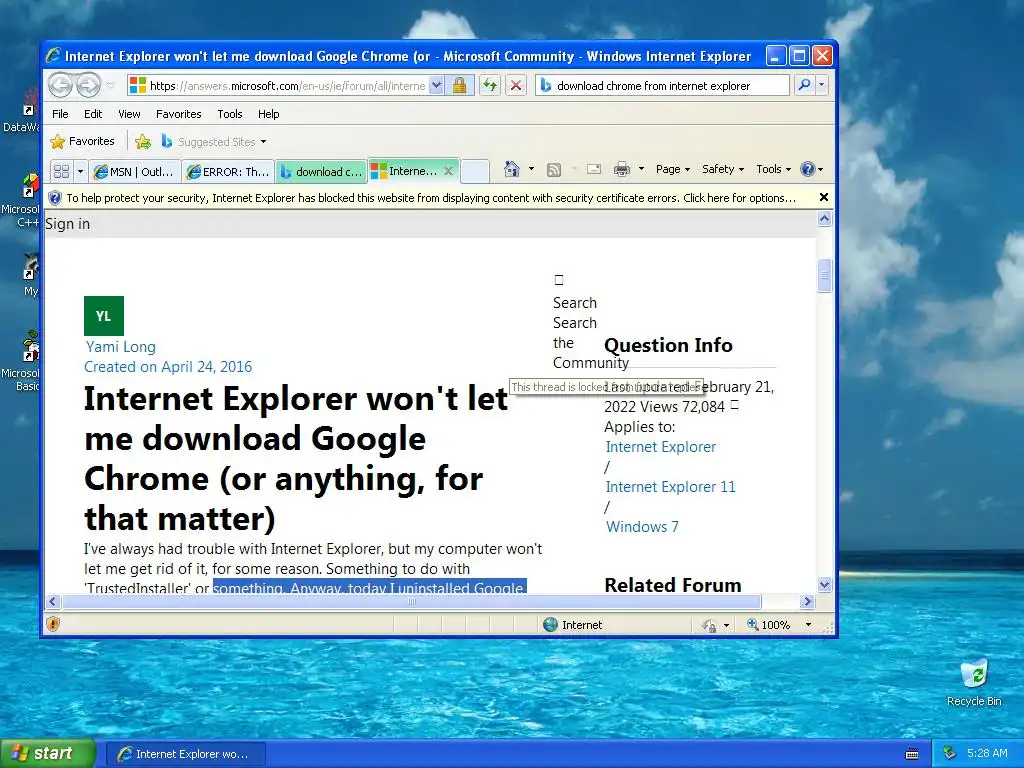
Task: Click the red Stop loading icon
Action: tap(516, 86)
